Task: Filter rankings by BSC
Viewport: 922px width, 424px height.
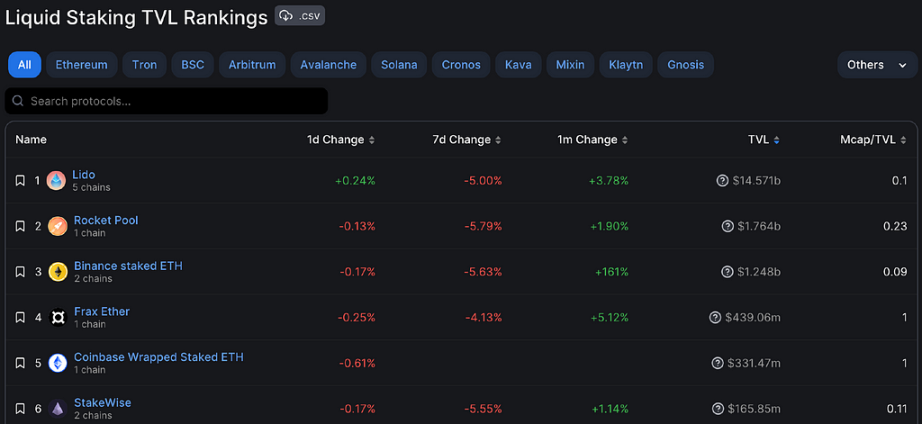Action: tap(193, 65)
